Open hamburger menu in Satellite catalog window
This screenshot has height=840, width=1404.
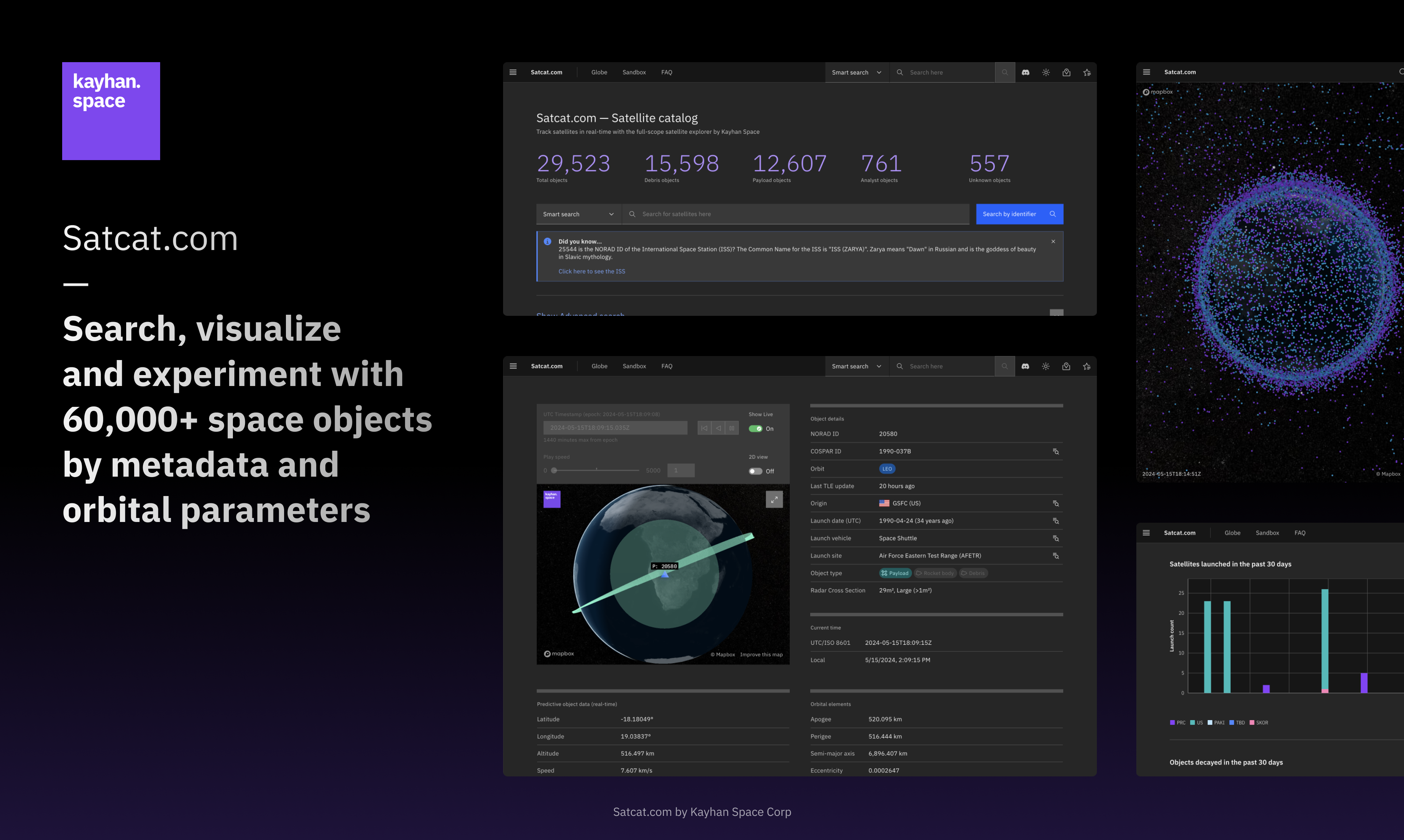pyautogui.click(x=513, y=72)
